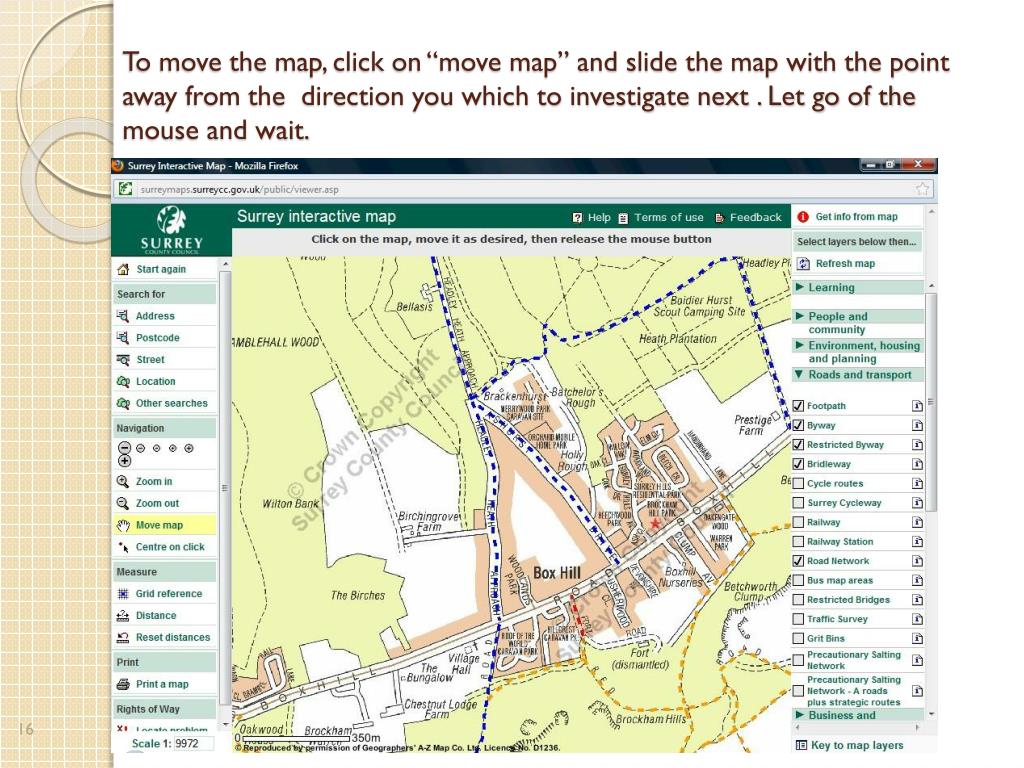Click left sidebar scrollbar up arrow
The width and height of the screenshot is (1024, 768).
pyautogui.click(x=225, y=264)
